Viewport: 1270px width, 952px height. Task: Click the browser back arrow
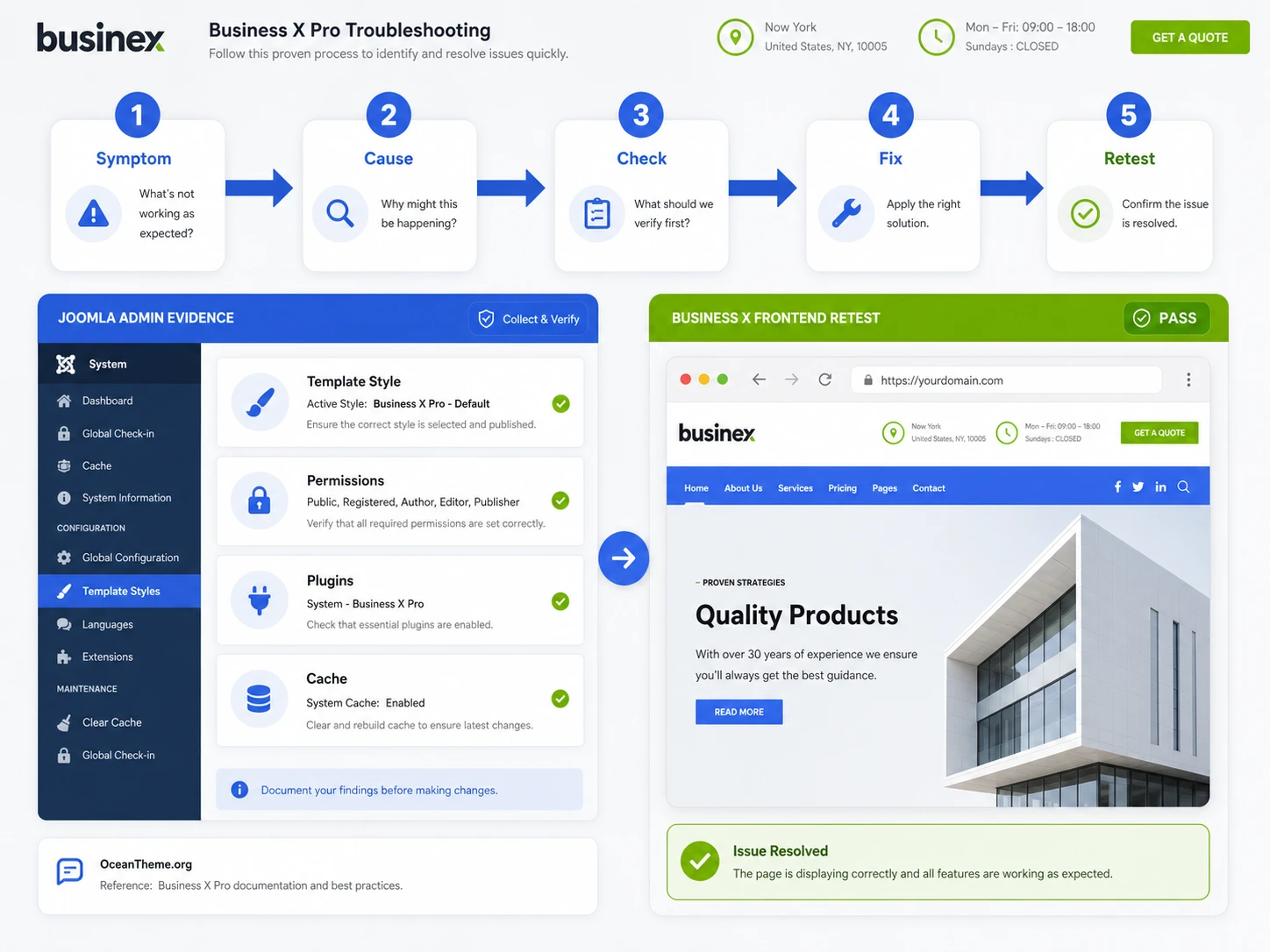760,380
